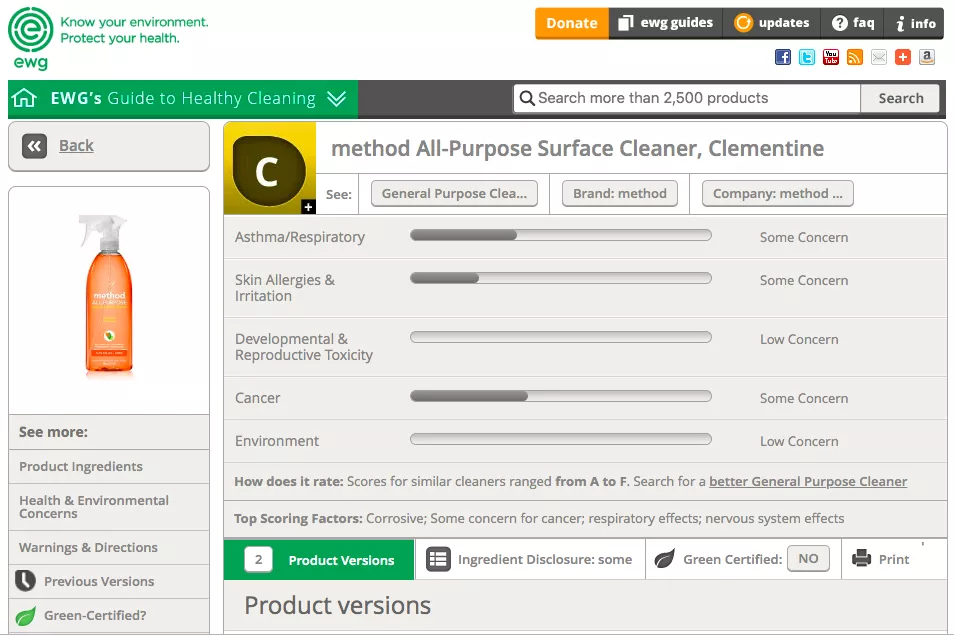The height and width of the screenshot is (636, 954).
Task: Click the ingredient disclosure list icon
Action: 437,559
